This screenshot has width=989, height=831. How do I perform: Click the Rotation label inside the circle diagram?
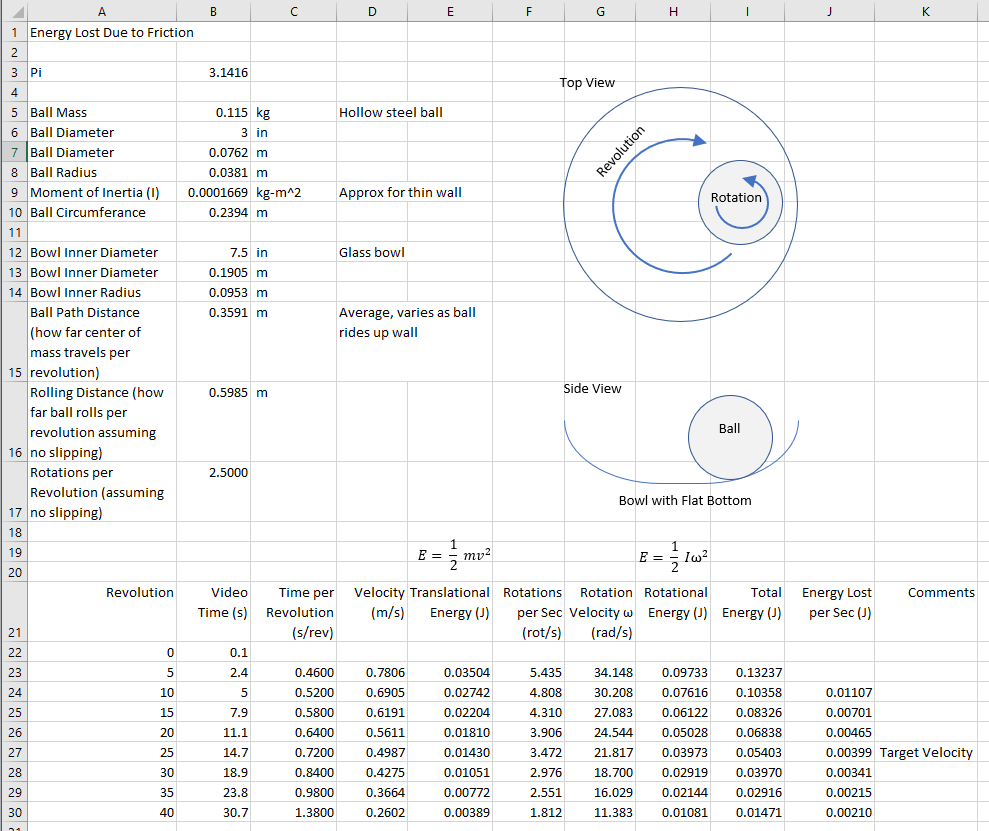[737, 198]
